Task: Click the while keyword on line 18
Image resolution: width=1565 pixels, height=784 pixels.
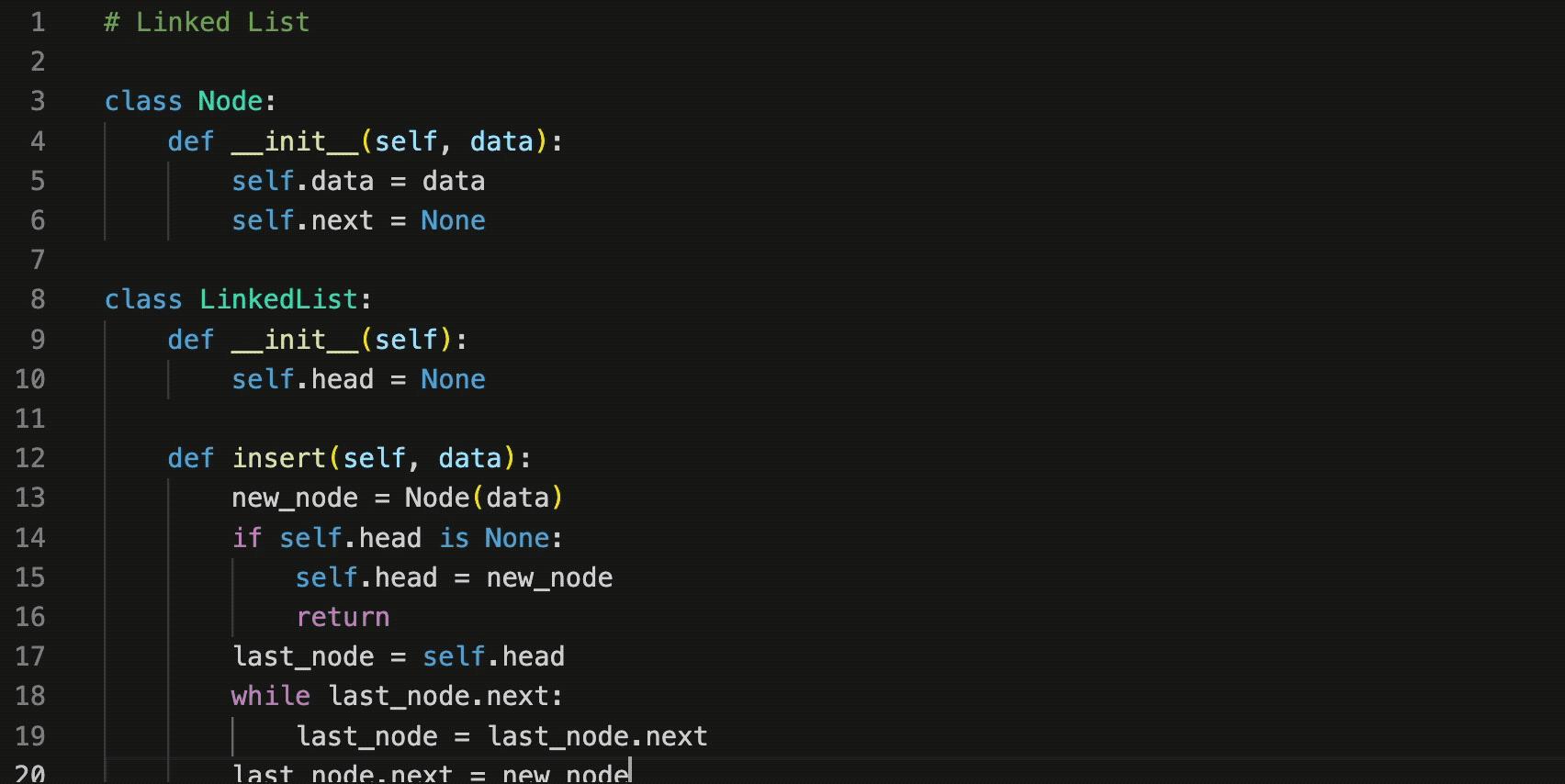Action: point(270,696)
